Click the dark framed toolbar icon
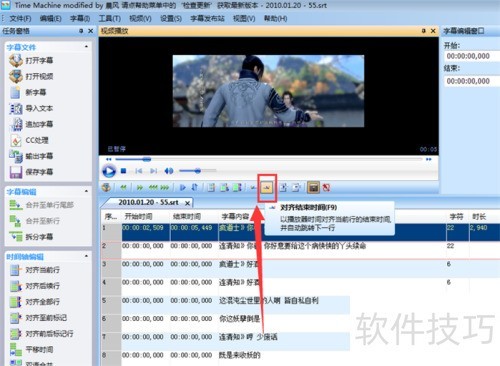Image resolution: width=500 pixels, height=366 pixels. (313, 188)
